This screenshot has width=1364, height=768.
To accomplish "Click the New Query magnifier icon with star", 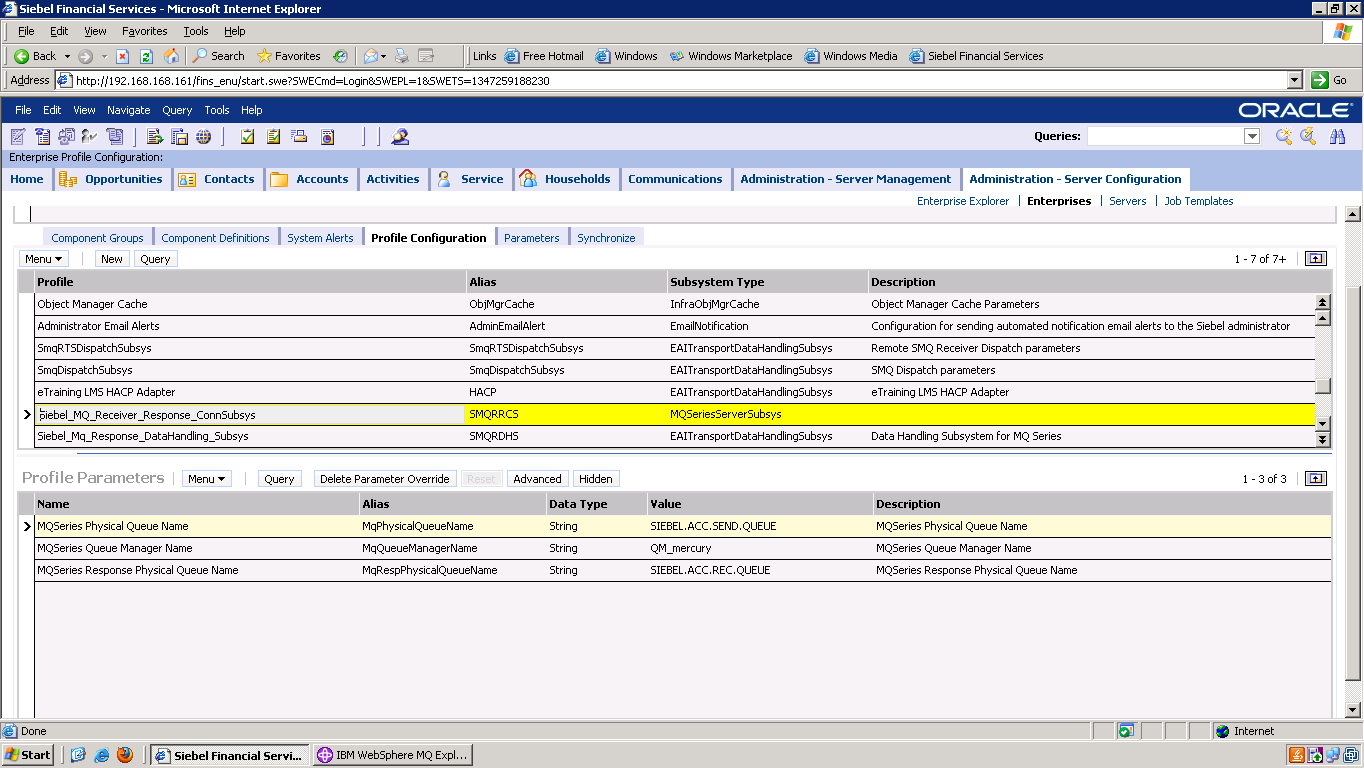I will (x=1284, y=137).
